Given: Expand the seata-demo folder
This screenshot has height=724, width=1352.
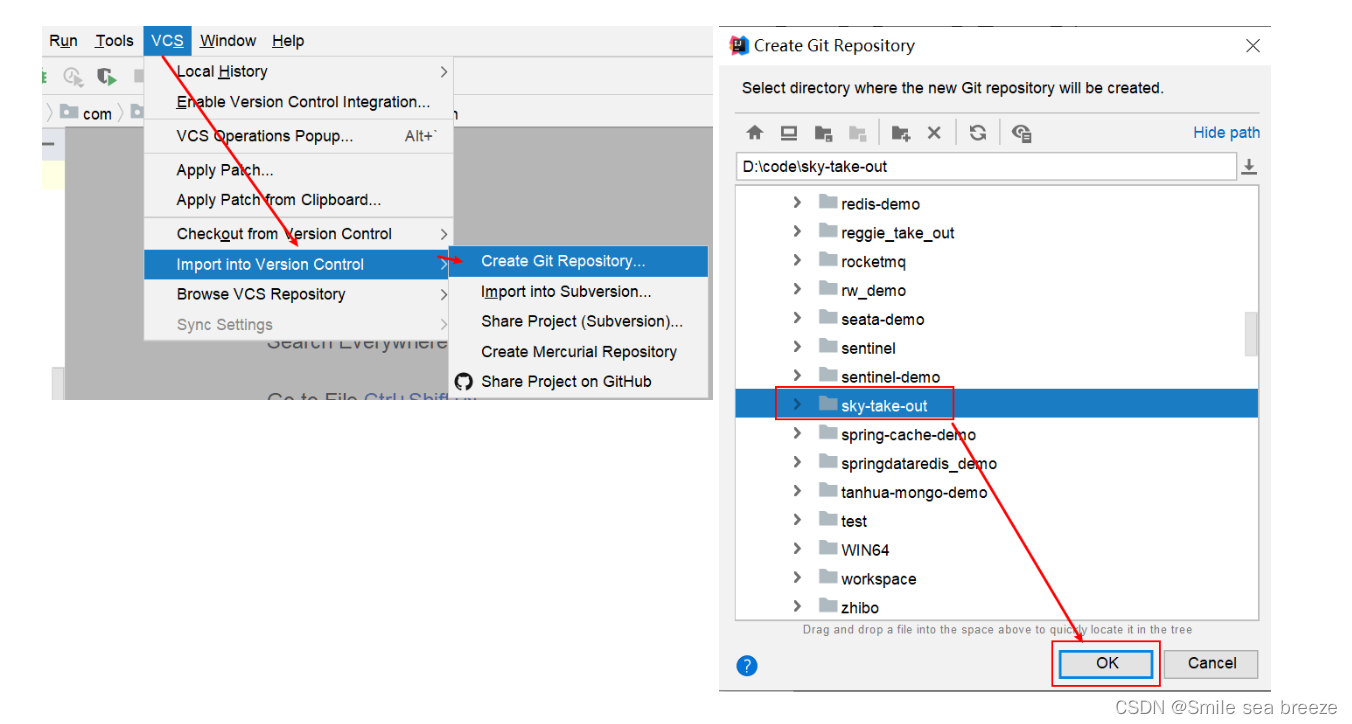Looking at the screenshot, I should pyautogui.click(x=797, y=319).
